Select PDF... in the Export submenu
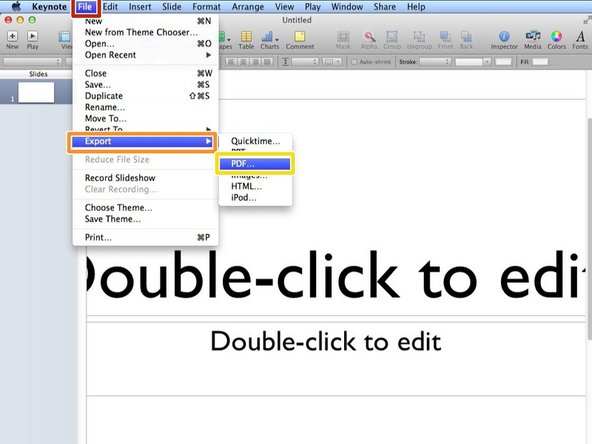The image size is (592, 444). (255, 164)
